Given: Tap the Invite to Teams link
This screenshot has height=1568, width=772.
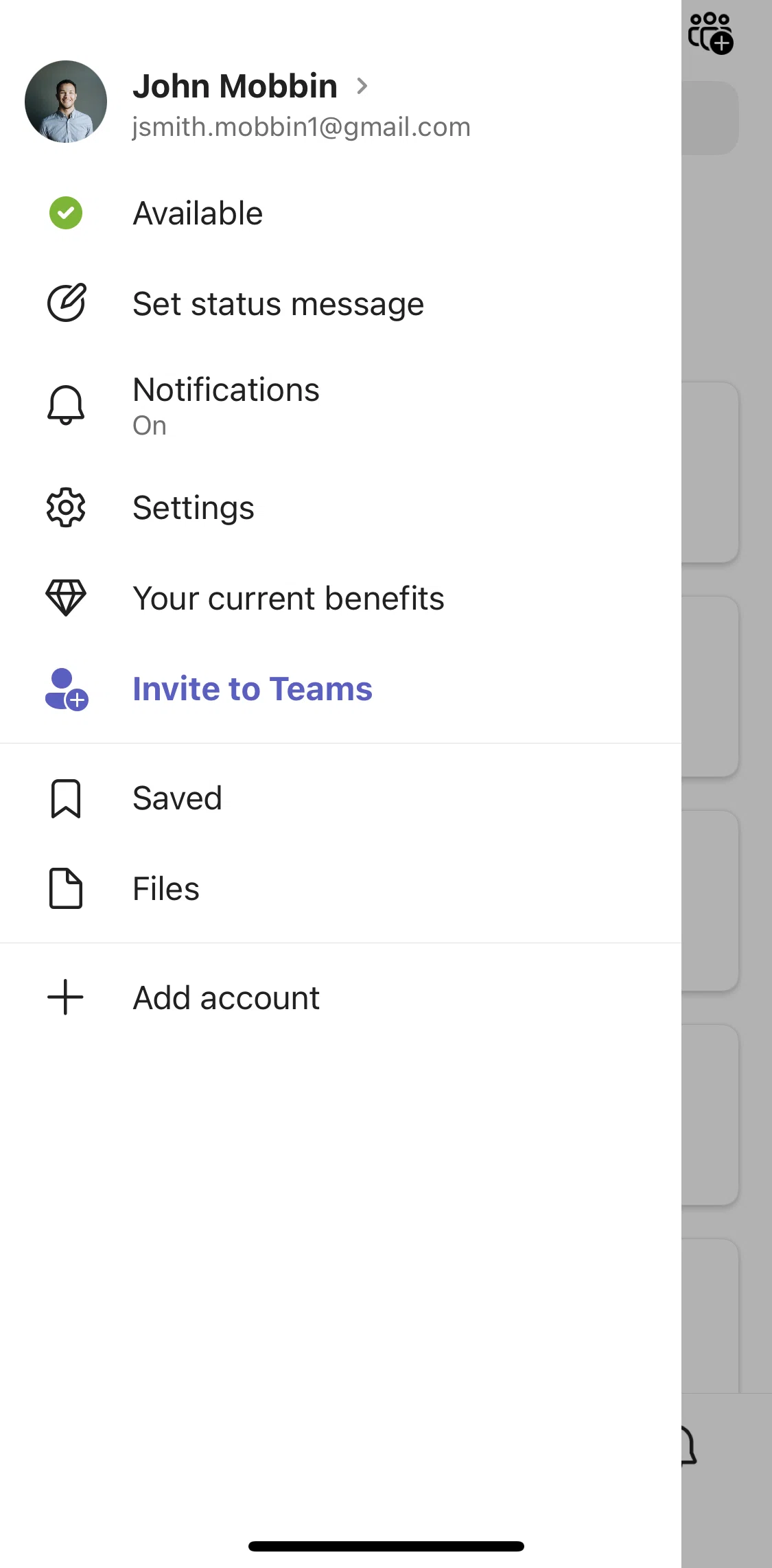Looking at the screenshot, I should click(253, 689).
